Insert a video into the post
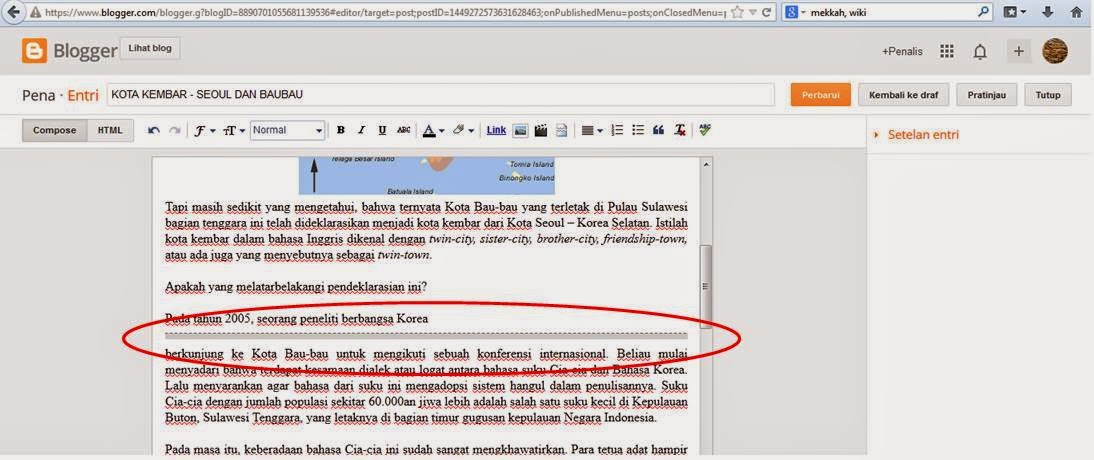 point(541,131)
